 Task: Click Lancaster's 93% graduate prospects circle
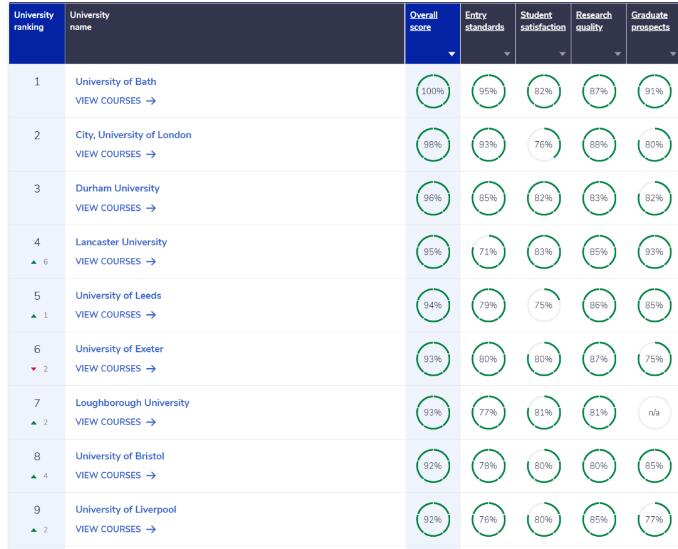point(654,252)
